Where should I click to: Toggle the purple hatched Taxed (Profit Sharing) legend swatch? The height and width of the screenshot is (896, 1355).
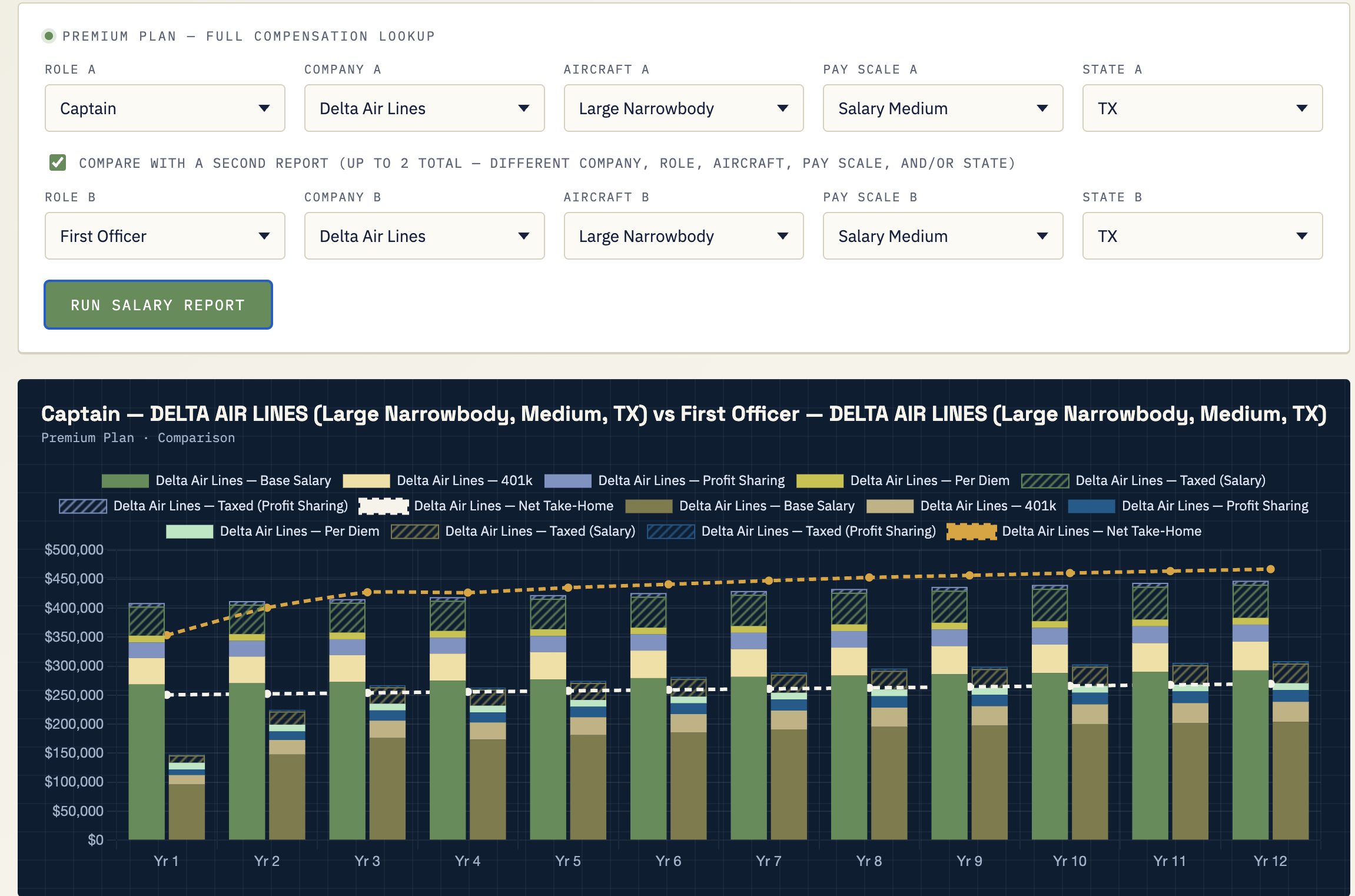(x=83, y=506)
